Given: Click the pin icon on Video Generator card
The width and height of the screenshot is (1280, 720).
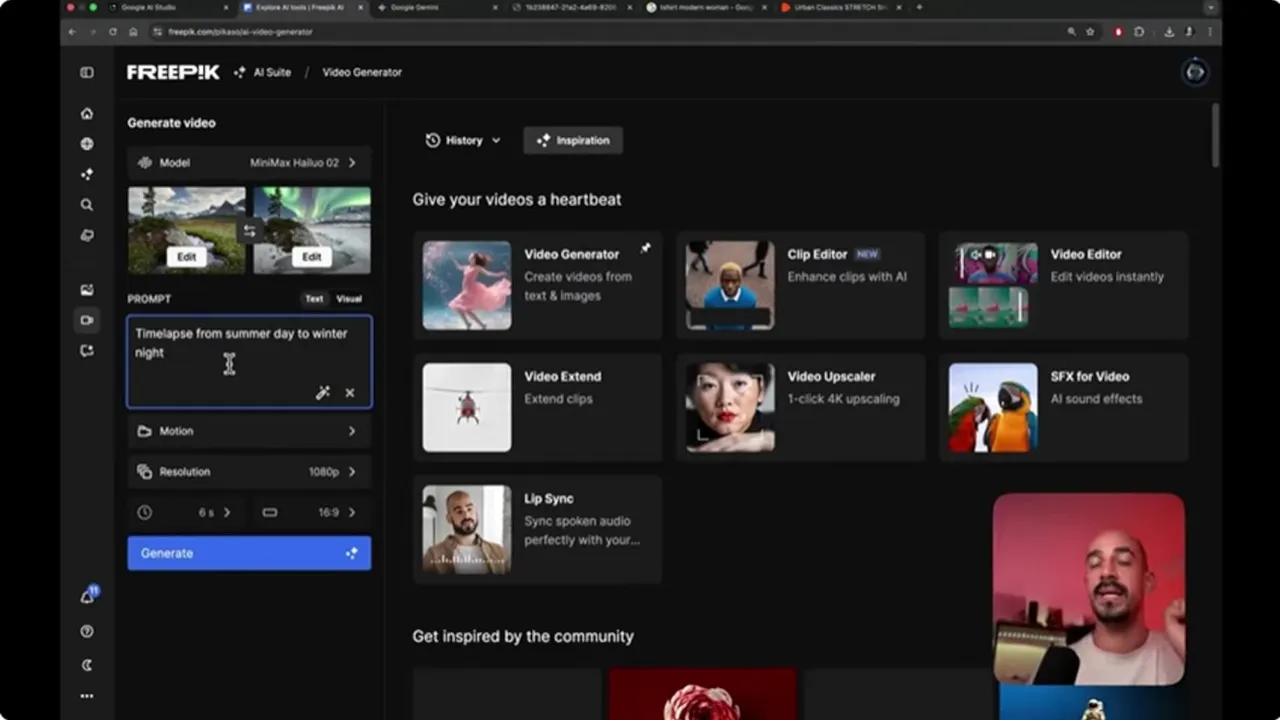Looking at the screenshot, I should point(646,248).
